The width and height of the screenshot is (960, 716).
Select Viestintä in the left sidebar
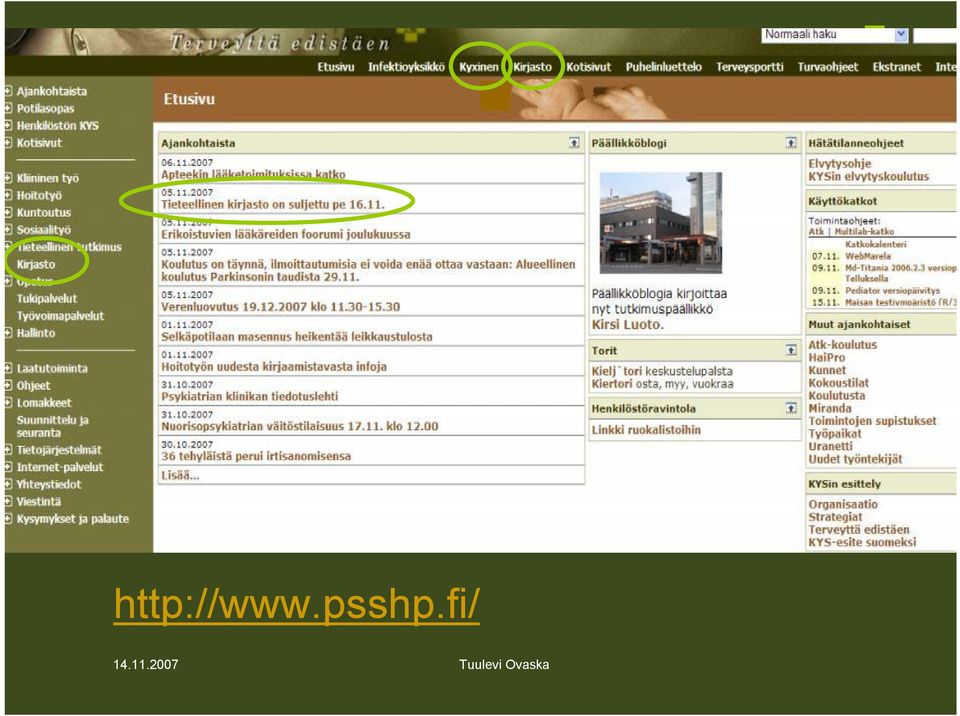pyautogui.click(x=39, y=501)
